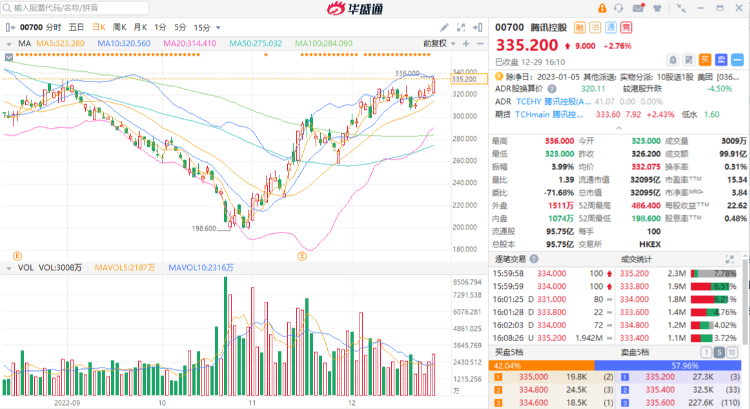Click blue 57.96% ask ratio bar
Viewport: 750px width, 409px height.
(x=668, y=365)
